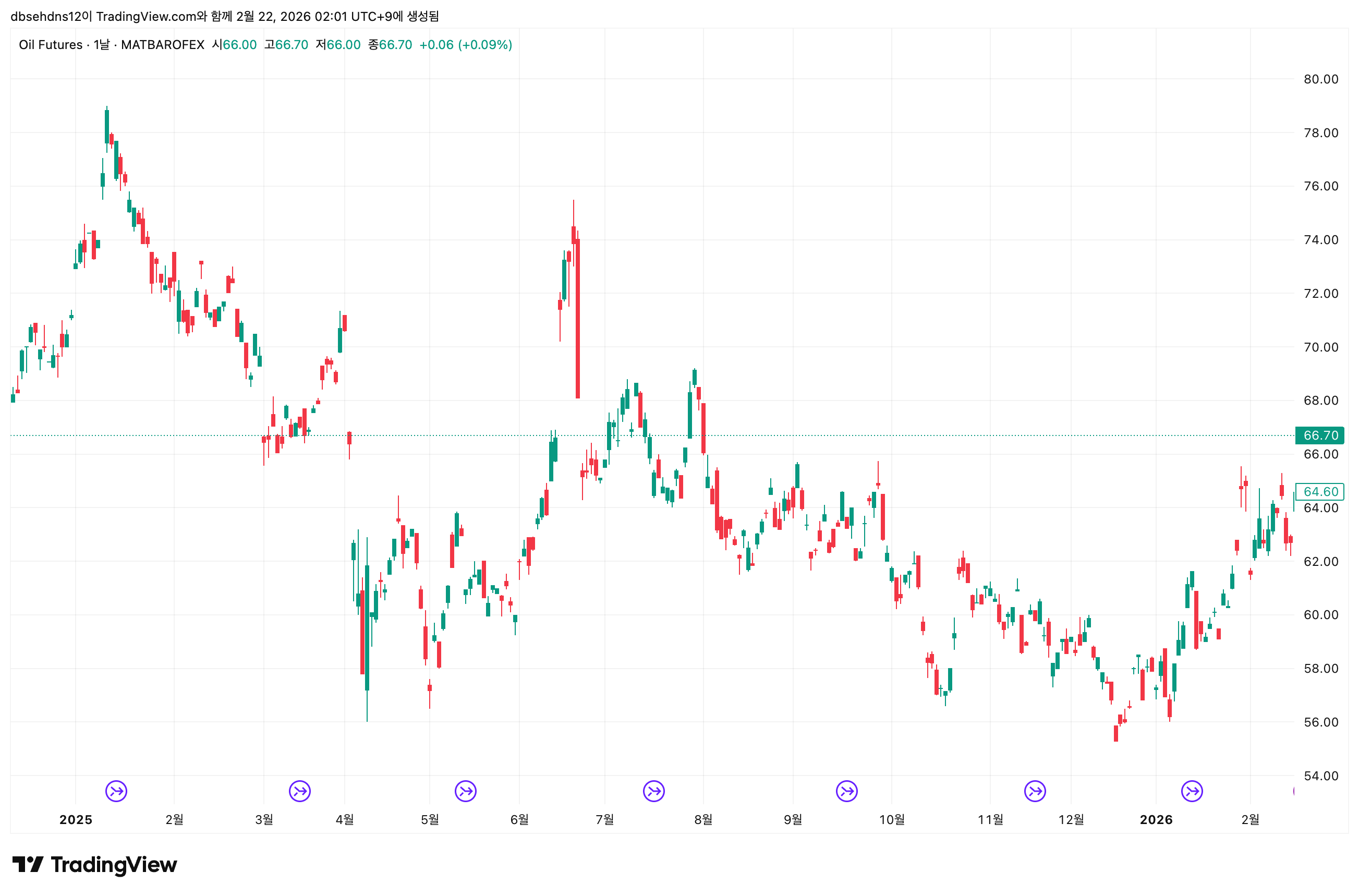The image size is (1359, 896).
Task: Click the contract rollover marker in January 2025
Action: pyautogui.click(x=116, y=791)
